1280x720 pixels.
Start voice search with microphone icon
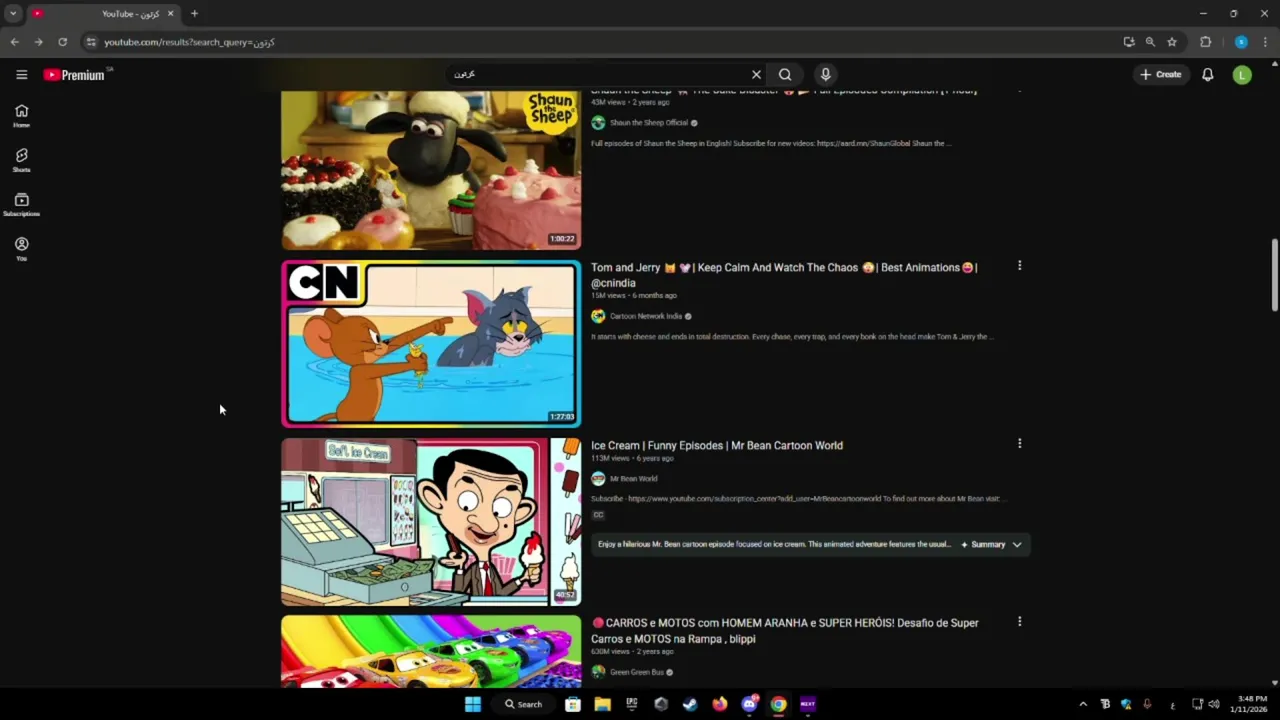(825, 74)
